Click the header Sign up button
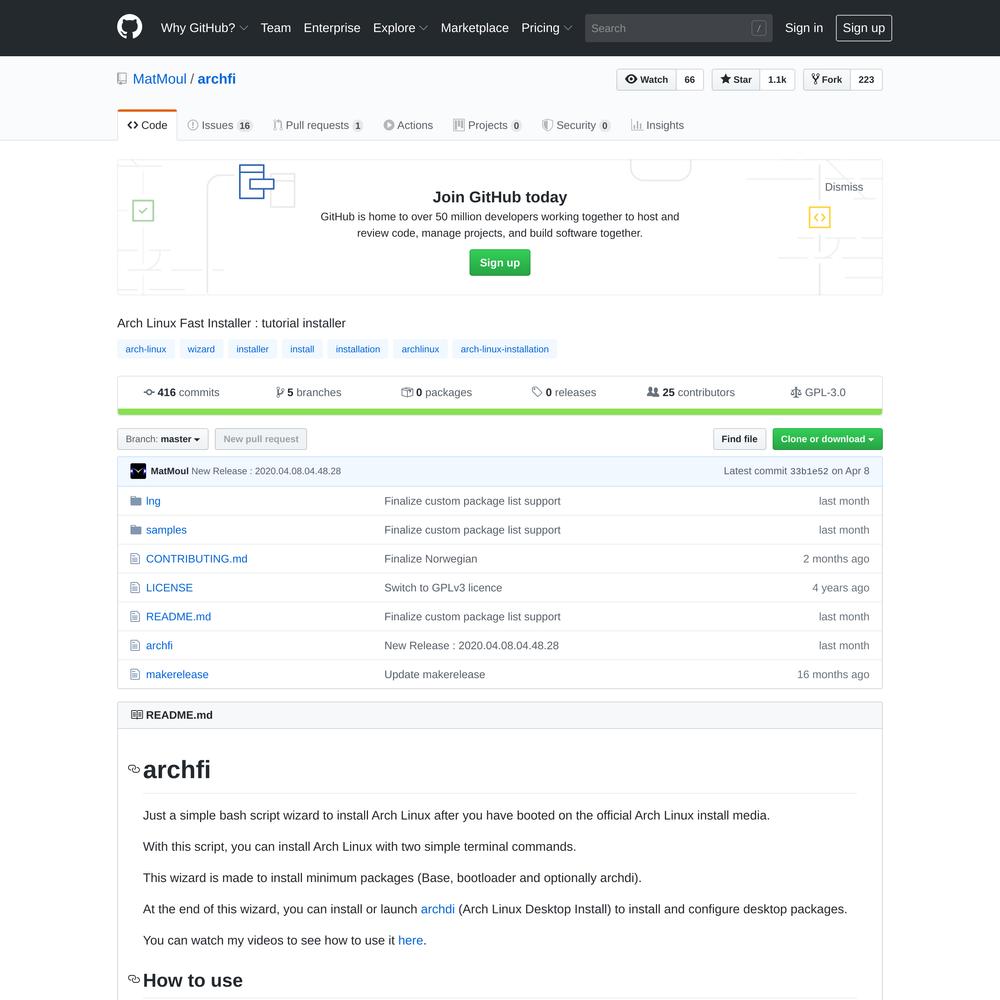The height and width of the screenshot is (1000, 1000). (864, 28)
